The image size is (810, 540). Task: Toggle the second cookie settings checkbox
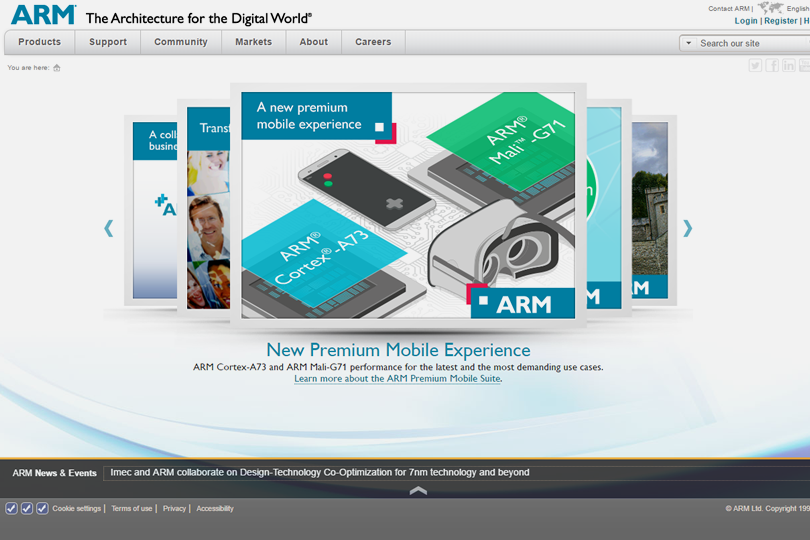click(x=27, y=508)
